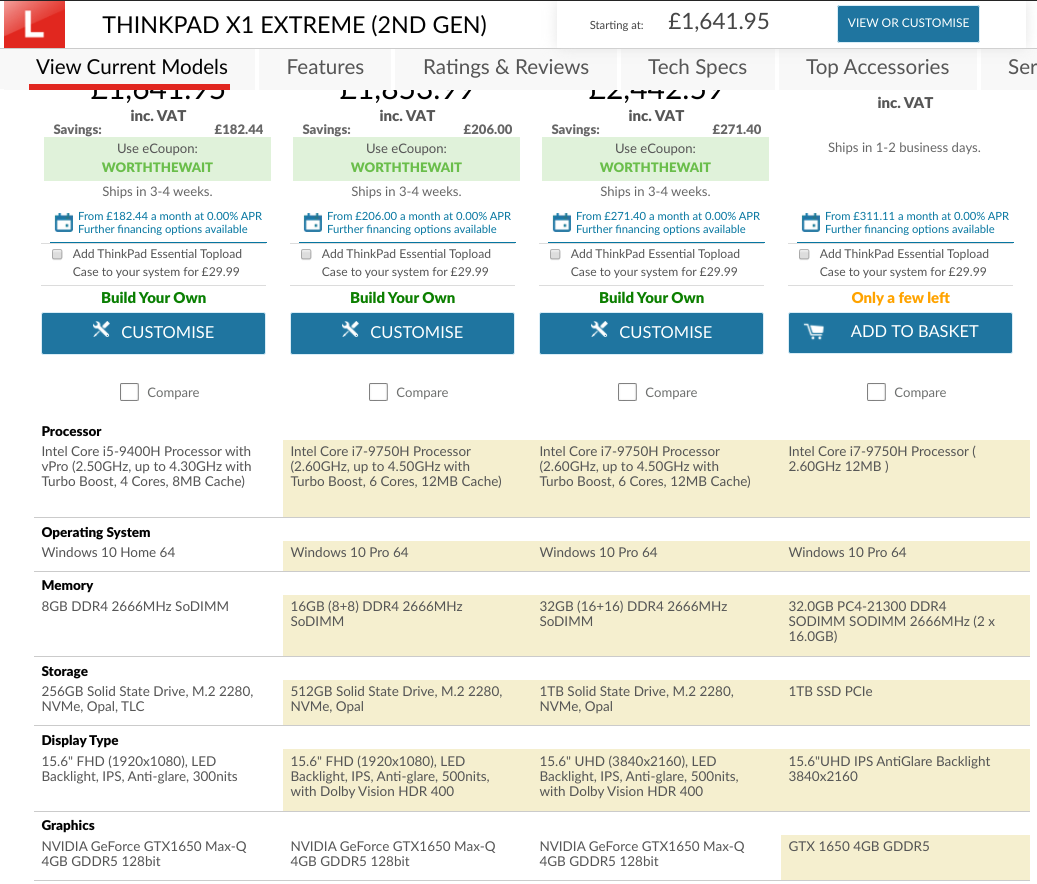
Task: Switch to the Features tab
Action: (x=325, y=67)
